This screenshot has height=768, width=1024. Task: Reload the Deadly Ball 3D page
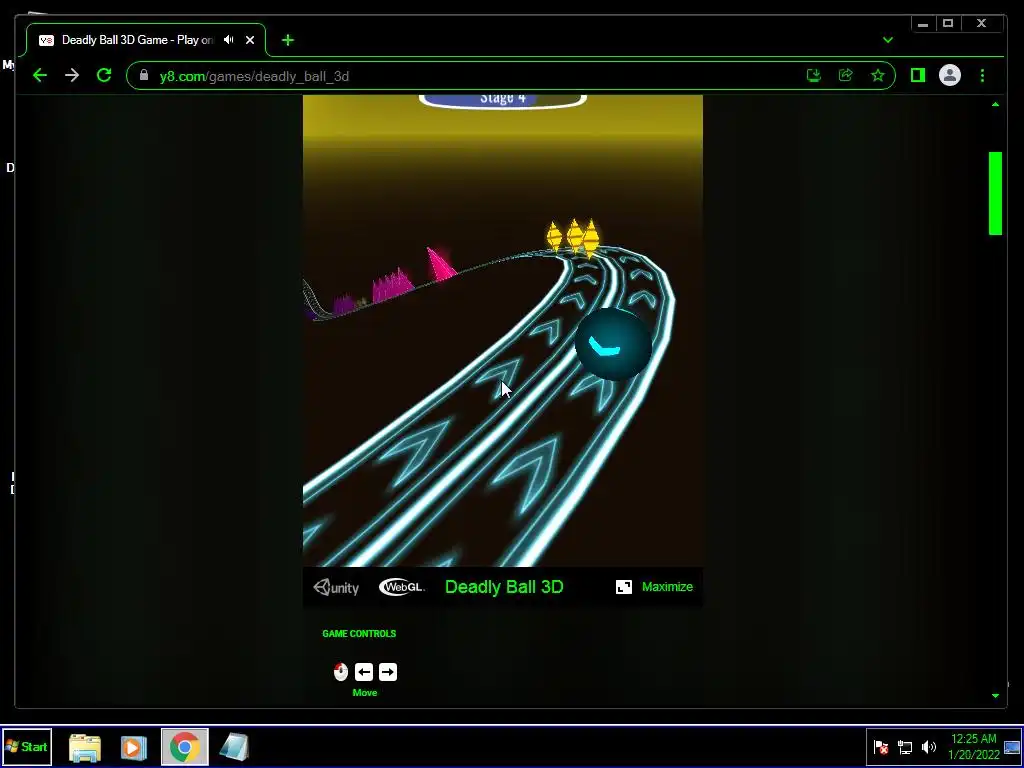point(104,76)
